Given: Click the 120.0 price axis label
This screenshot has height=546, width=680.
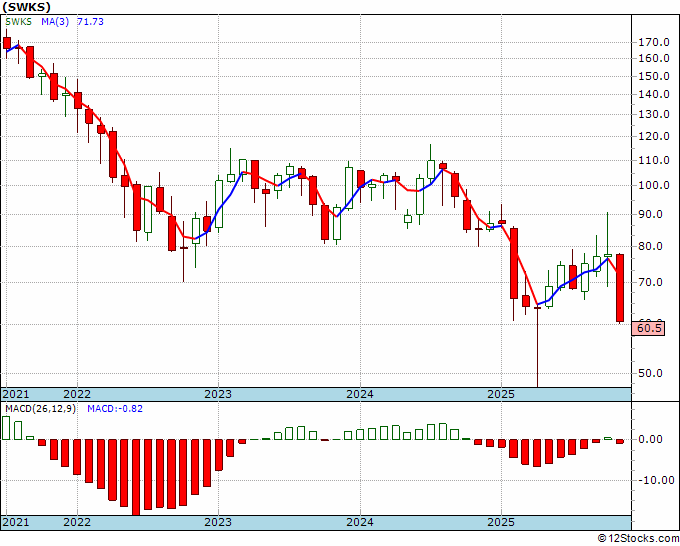Looking at the screenshot, I should click(x=654, y=137).
